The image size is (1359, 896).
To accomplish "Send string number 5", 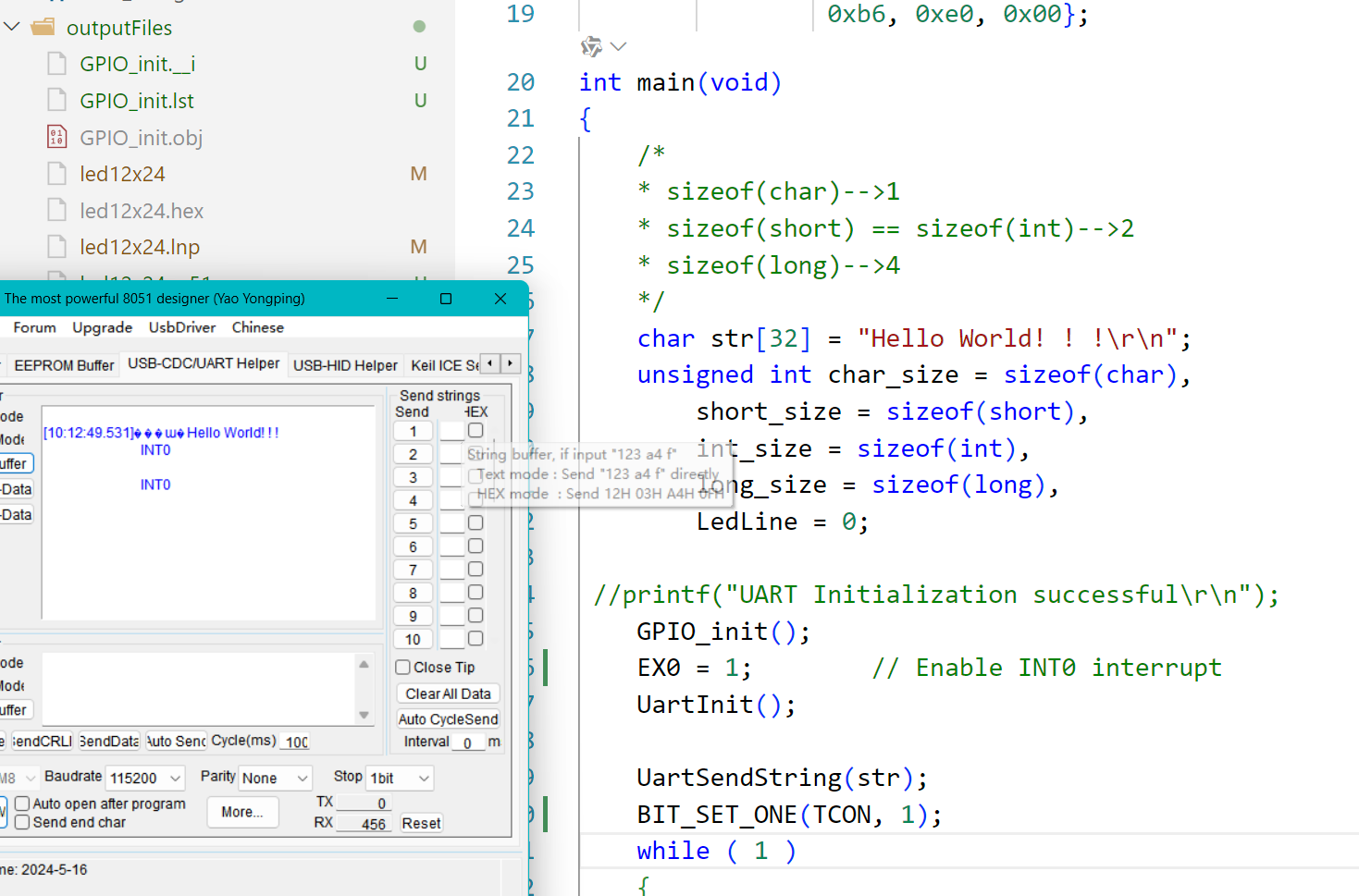I will coord(413,523).
